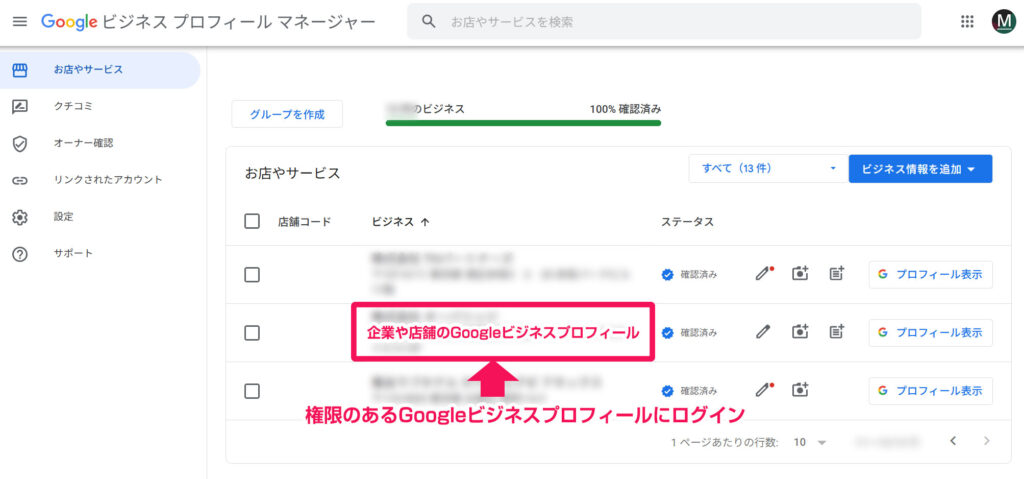This screenshot has height=479, width=1024.
Task: Click the green verification progress bar
Action: [523, 124]
